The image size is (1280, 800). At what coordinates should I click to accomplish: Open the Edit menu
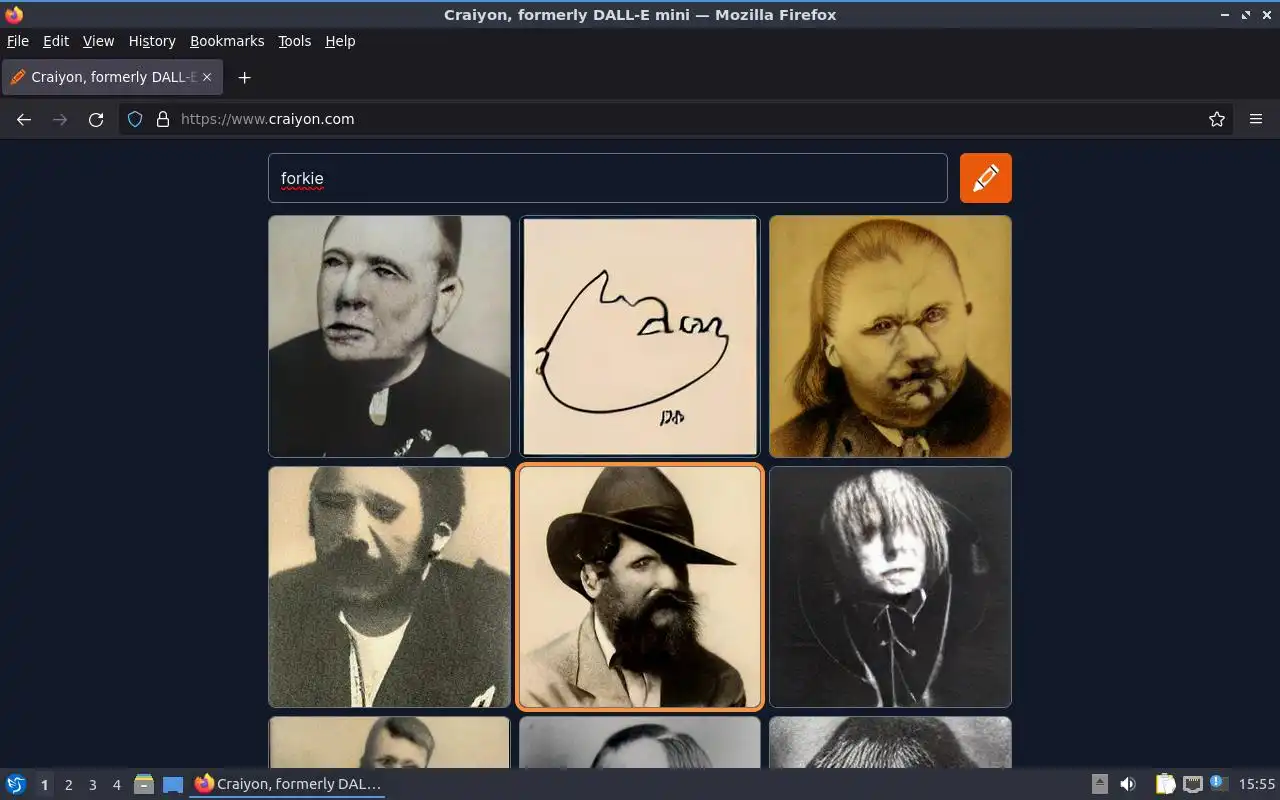tap(56, 41)
